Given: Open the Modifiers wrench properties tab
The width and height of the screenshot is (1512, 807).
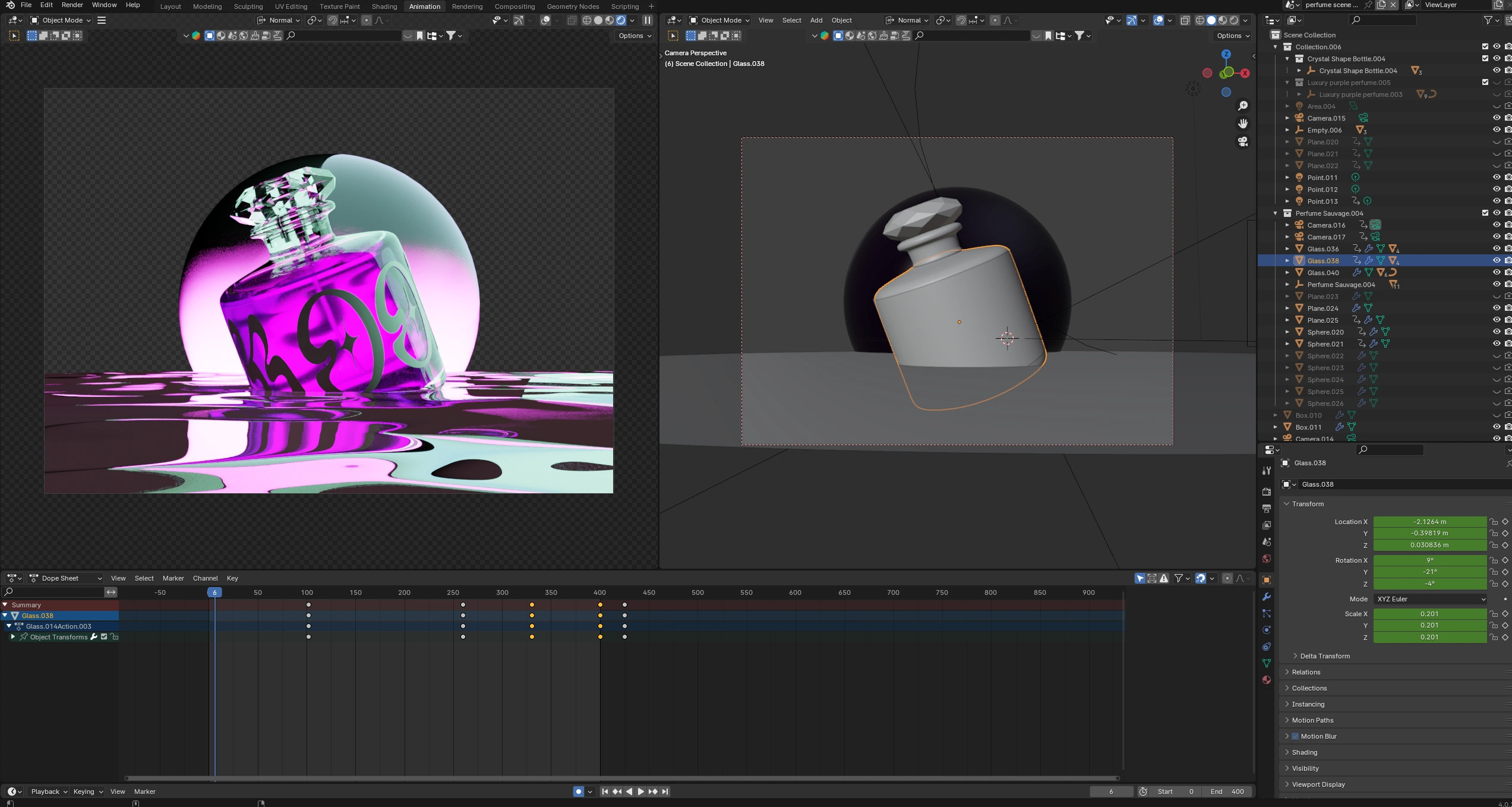Looking at the screenshot, I should pos(1267,597).
